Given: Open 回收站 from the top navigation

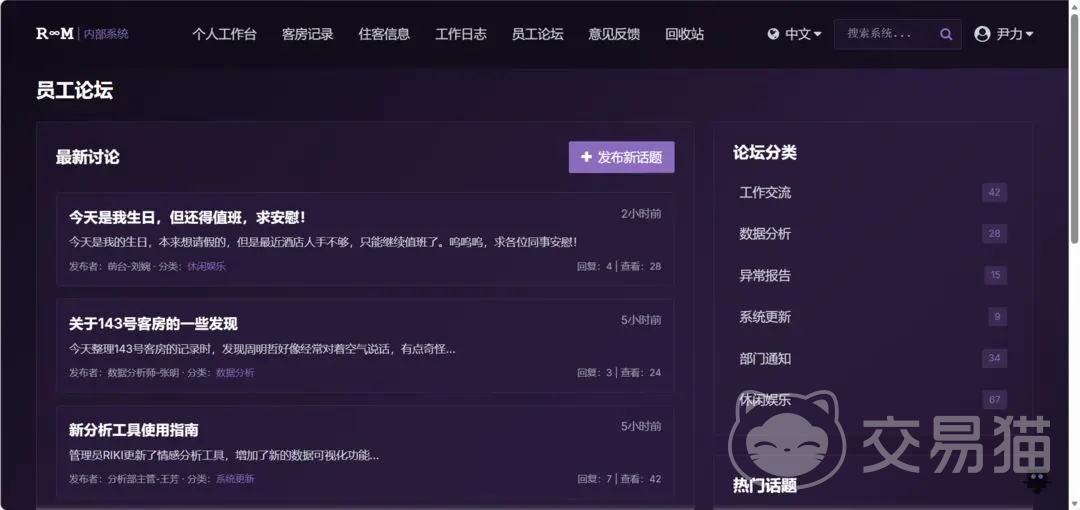Looking at the screenshot, I should point(684,34).
